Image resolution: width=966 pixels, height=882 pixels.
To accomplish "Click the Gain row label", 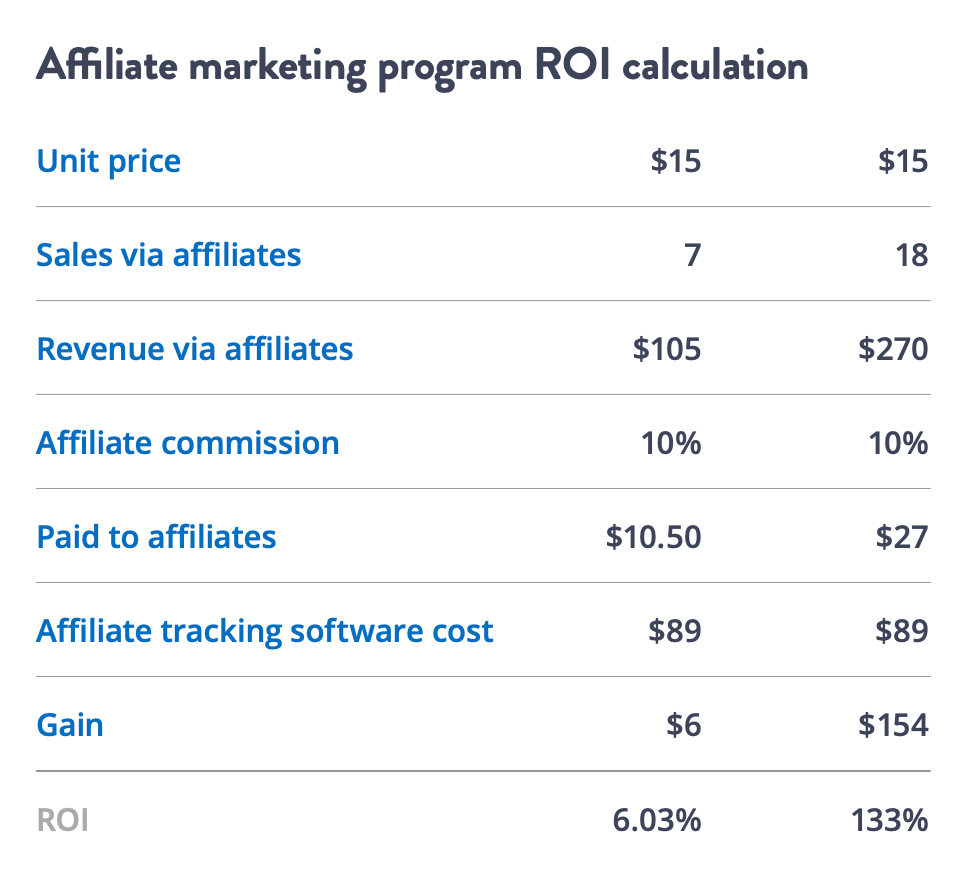I will pos(70,725).
